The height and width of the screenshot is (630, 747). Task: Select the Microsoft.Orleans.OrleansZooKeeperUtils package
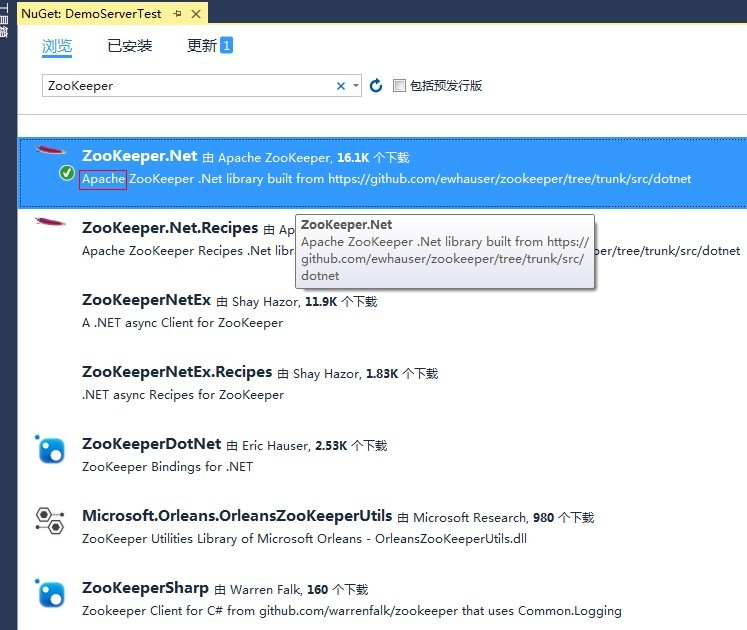pyautogui.click(x=237, y=516)
